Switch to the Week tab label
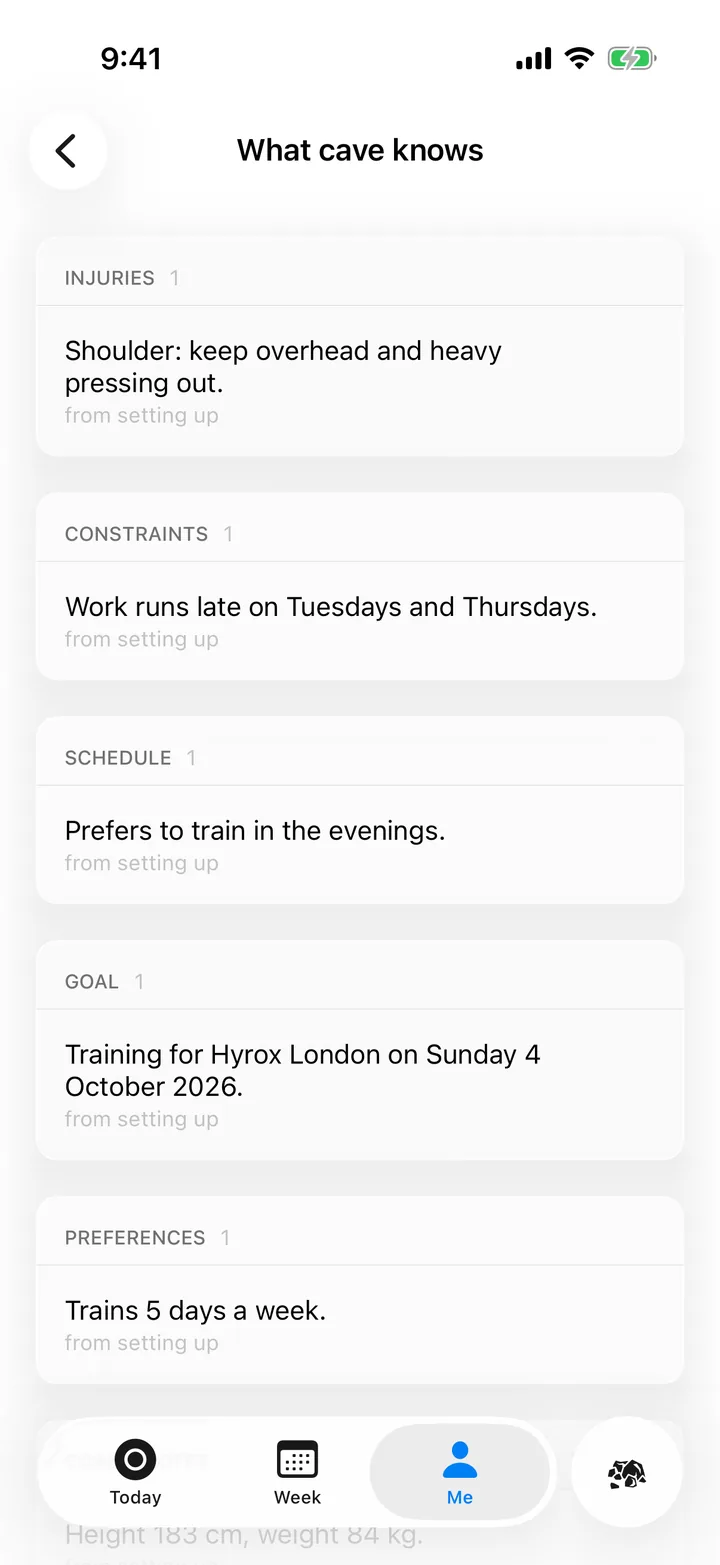720x1565 pixels. click(297, 1497)
